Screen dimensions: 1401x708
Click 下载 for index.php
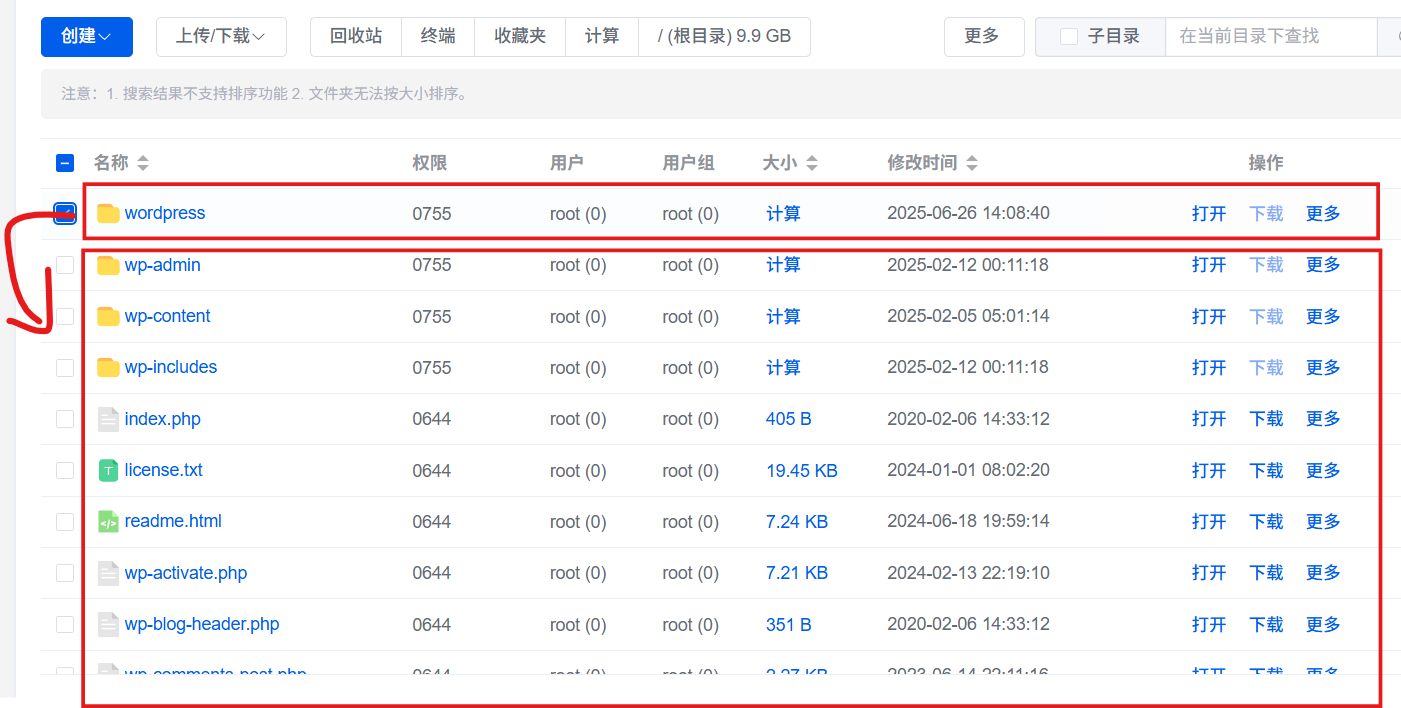pyautogui.click(x=1266, y=419)
